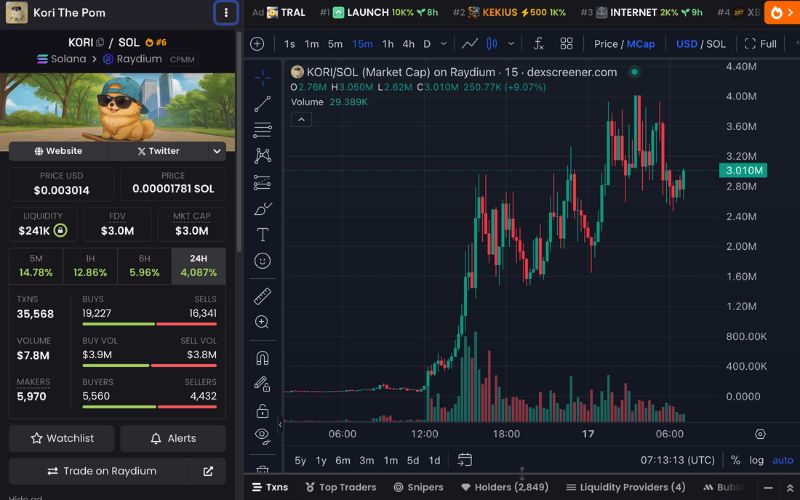The height and width of the screenshot is (500, 800).
Task: Select the trend line drawing tool
Action: tap(262, 104)
